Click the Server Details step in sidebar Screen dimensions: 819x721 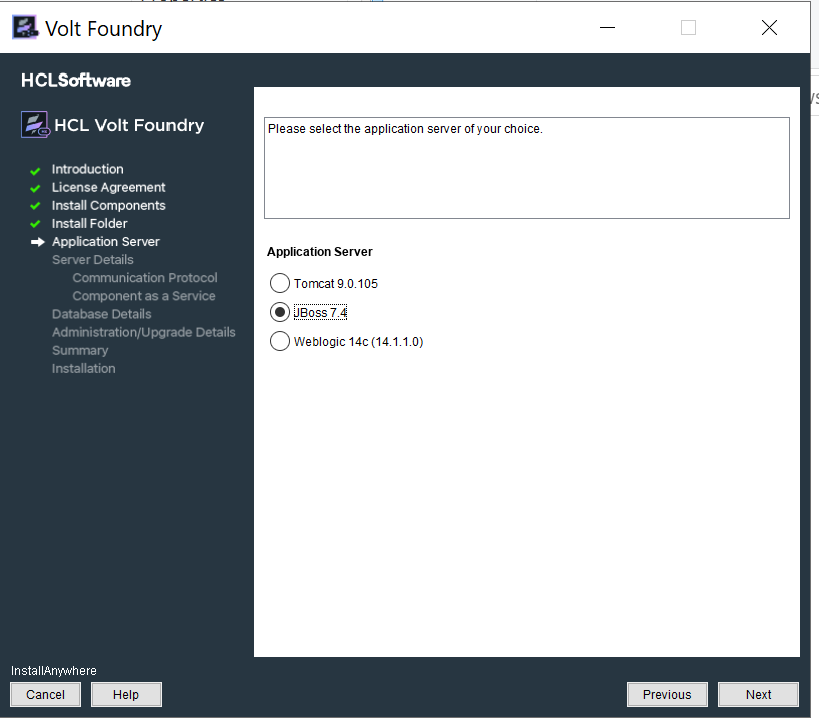coord(92,260)
